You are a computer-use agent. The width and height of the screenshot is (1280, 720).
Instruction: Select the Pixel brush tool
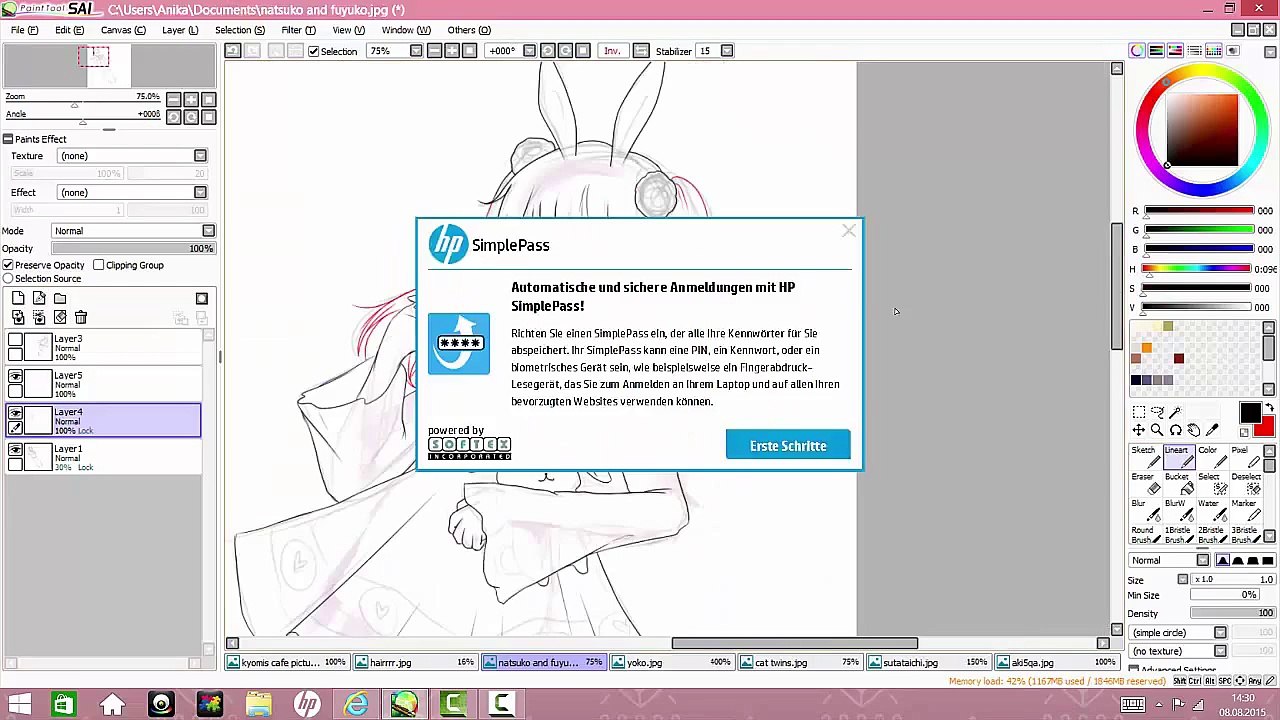click(x=1244, y=457)
